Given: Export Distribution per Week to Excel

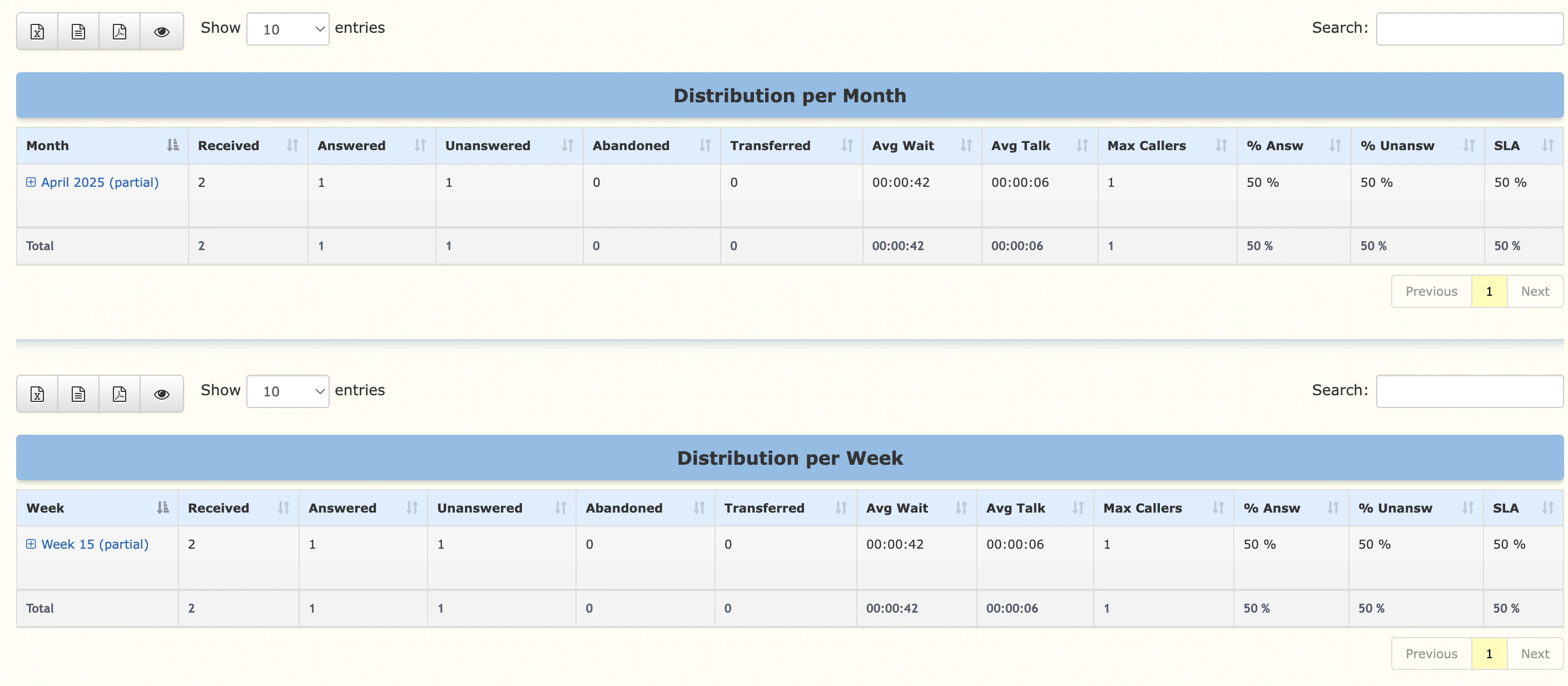Looking at the screenshot, I should point(37,394).
